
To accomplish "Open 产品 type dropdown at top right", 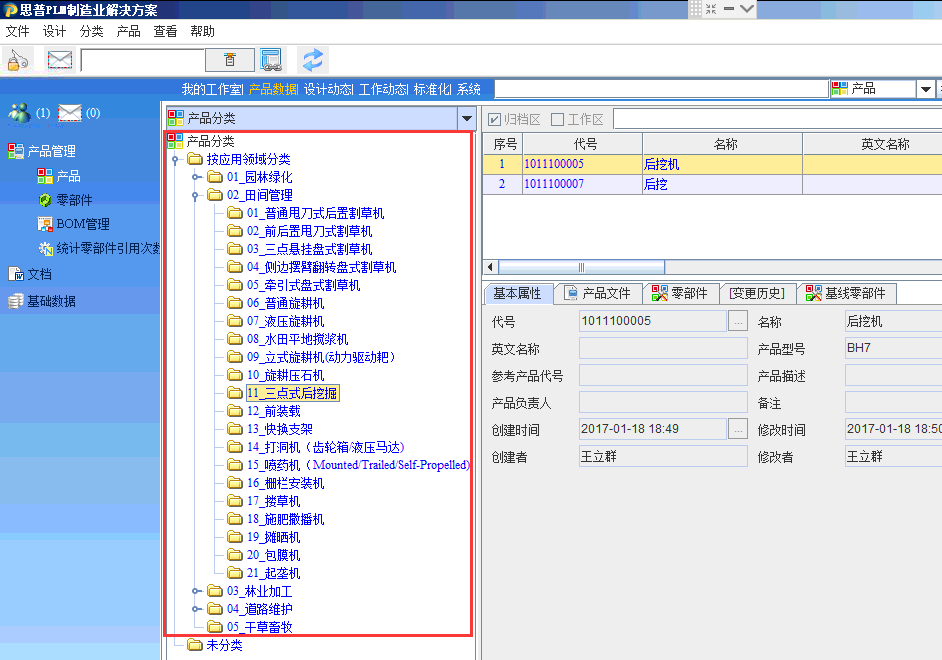I will pyautogui.click(x=926, y=89).
